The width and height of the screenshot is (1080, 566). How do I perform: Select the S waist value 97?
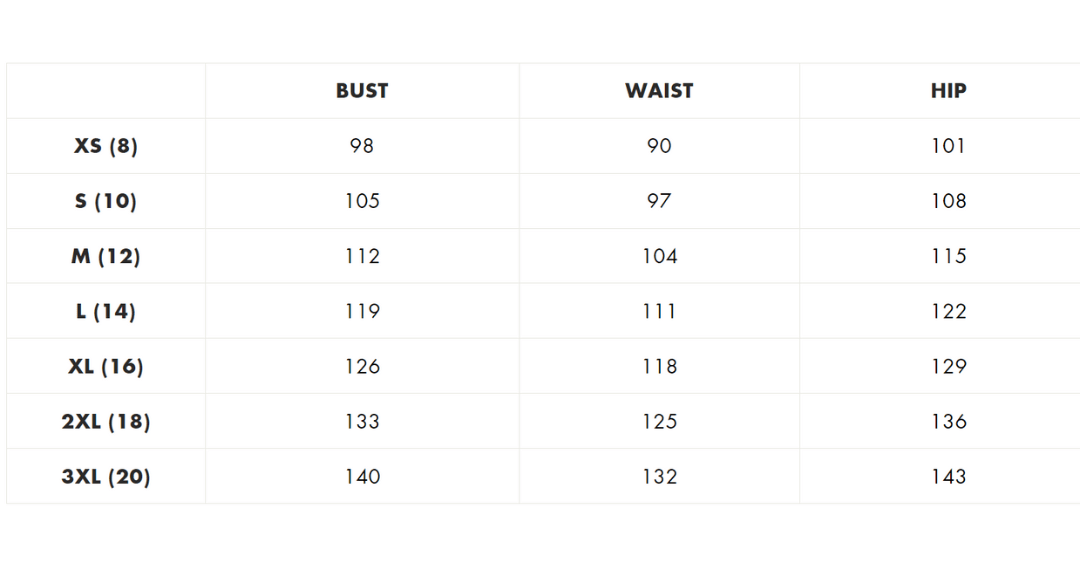tap(659, 201)
